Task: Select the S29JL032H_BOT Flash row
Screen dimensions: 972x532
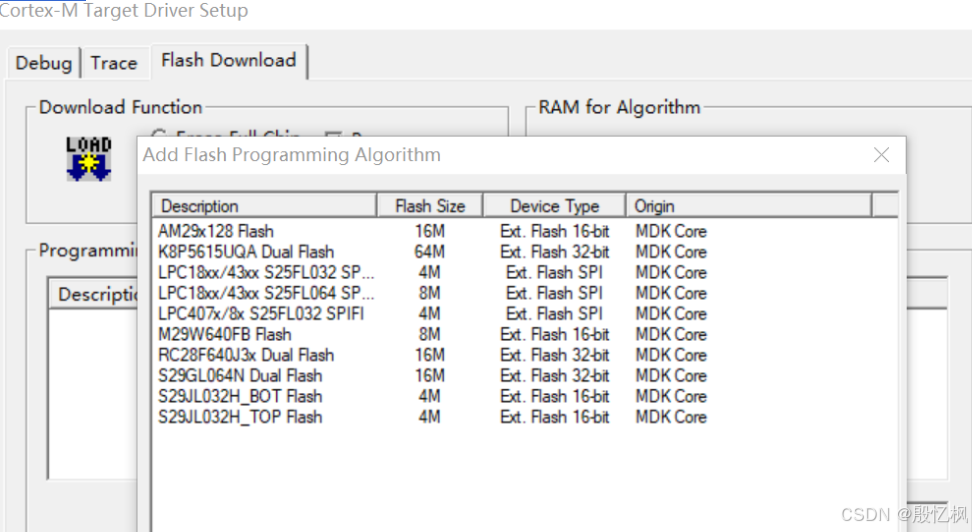Action: [x=524, y=396]
